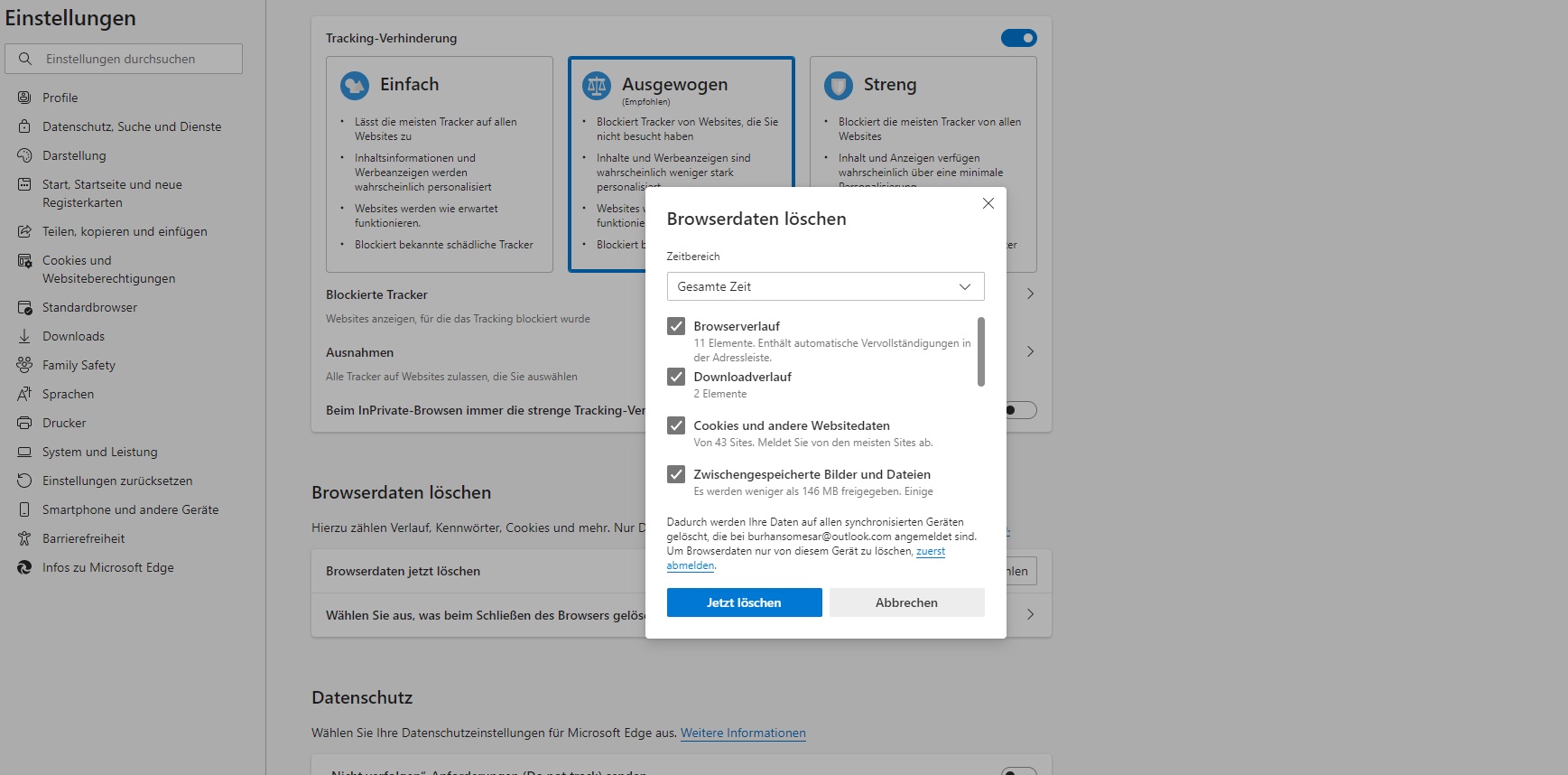Expand the Ausnahmen row chevron
Image resolution: width=1568 pixels, height=775 pixels.
[x=1030, y=351]
